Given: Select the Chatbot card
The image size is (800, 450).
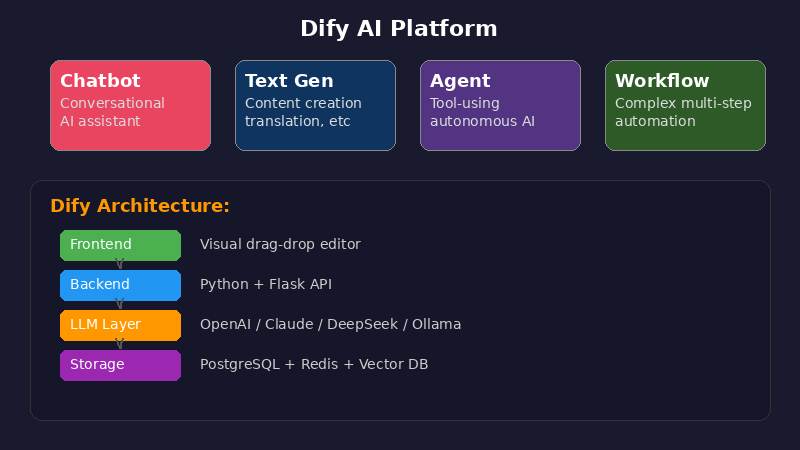Looking at the screenshot, I should (131, 106).
